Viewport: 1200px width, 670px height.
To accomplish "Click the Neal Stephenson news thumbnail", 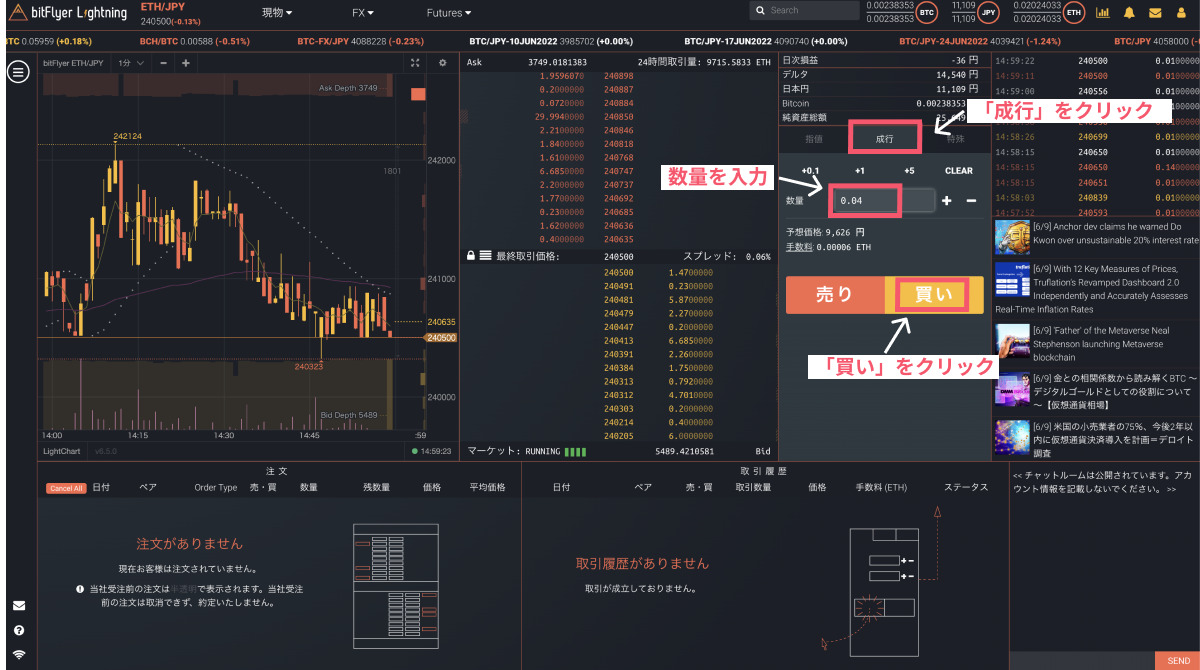I will [x=1013, y=341].
